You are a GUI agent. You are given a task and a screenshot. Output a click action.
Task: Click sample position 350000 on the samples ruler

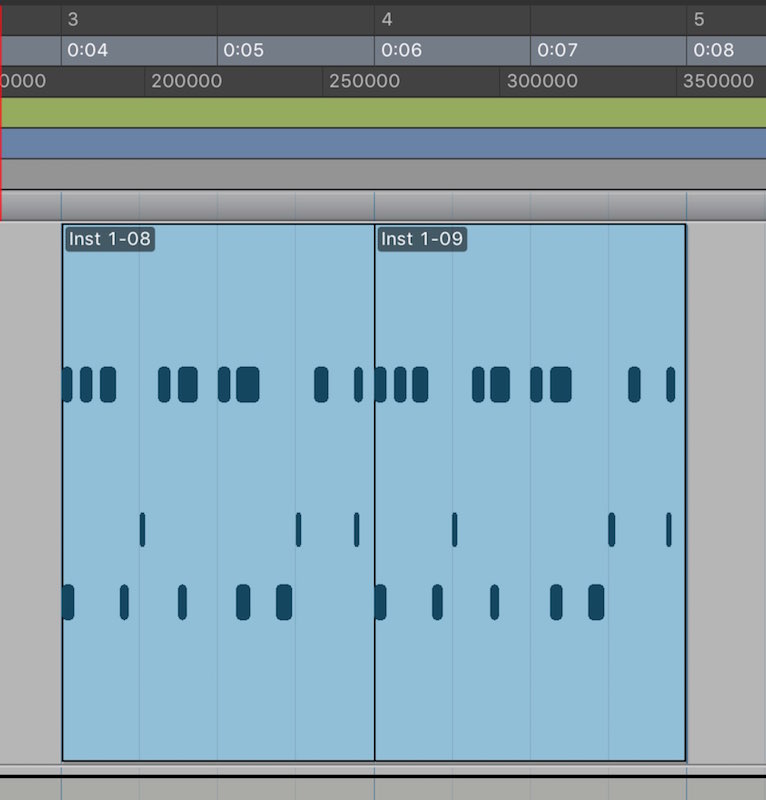[719, 81]
